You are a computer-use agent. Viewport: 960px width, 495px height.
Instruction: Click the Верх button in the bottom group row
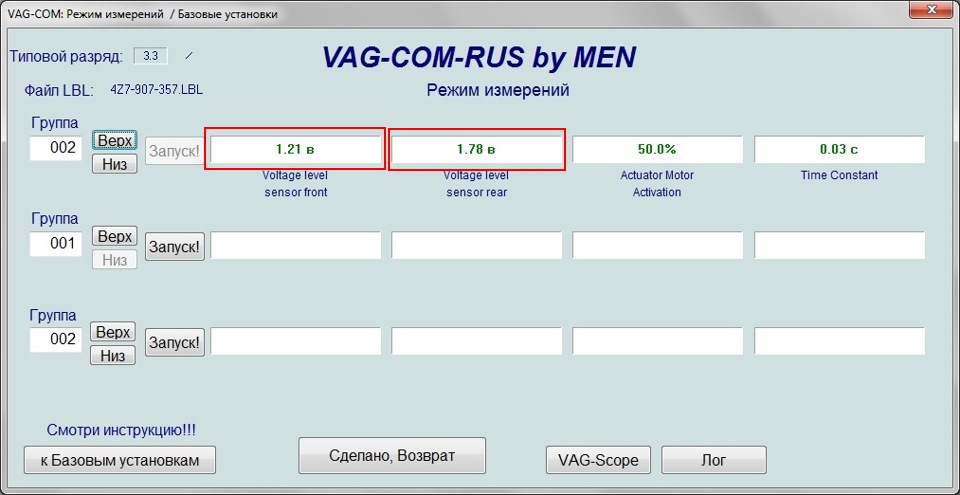[113, 333]
